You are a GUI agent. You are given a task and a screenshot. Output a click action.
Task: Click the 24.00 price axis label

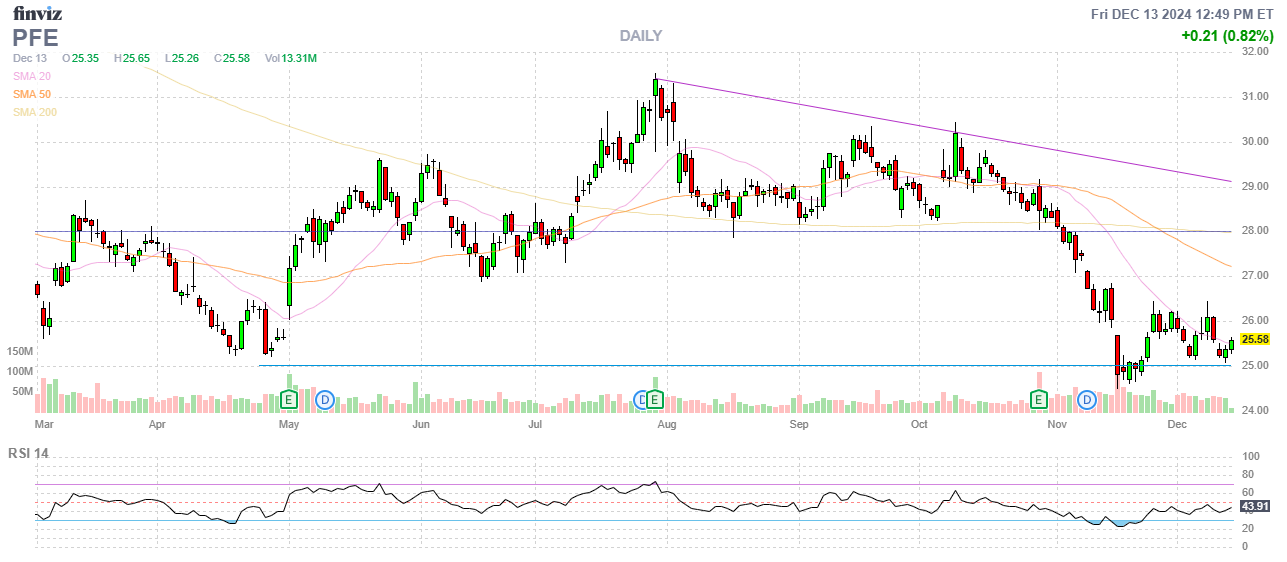(x=1255, y=410)
